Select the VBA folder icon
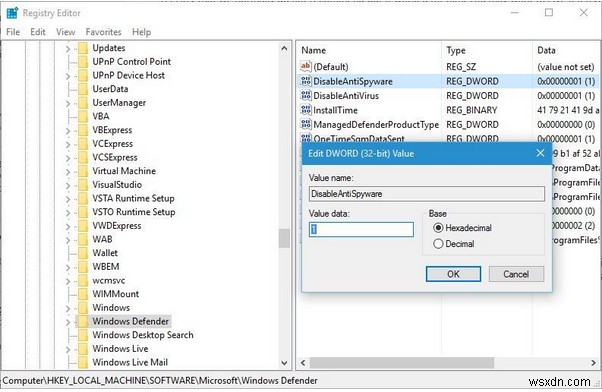Screen dimensions: 602x392 [x=83, y=116]
